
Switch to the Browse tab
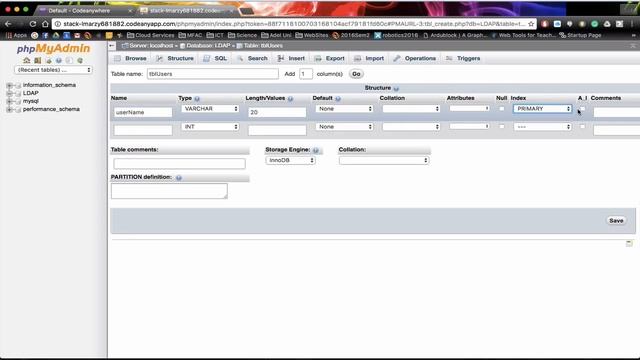pyautogui.click(x=131, y=59)
